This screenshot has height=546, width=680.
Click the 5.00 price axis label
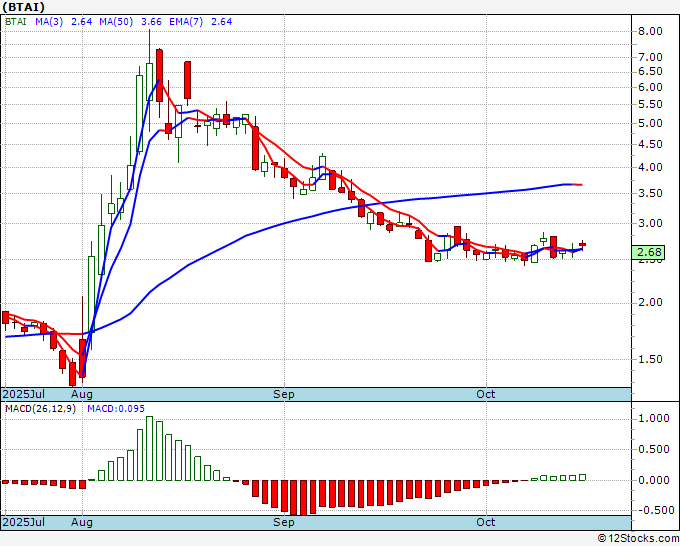651,124
